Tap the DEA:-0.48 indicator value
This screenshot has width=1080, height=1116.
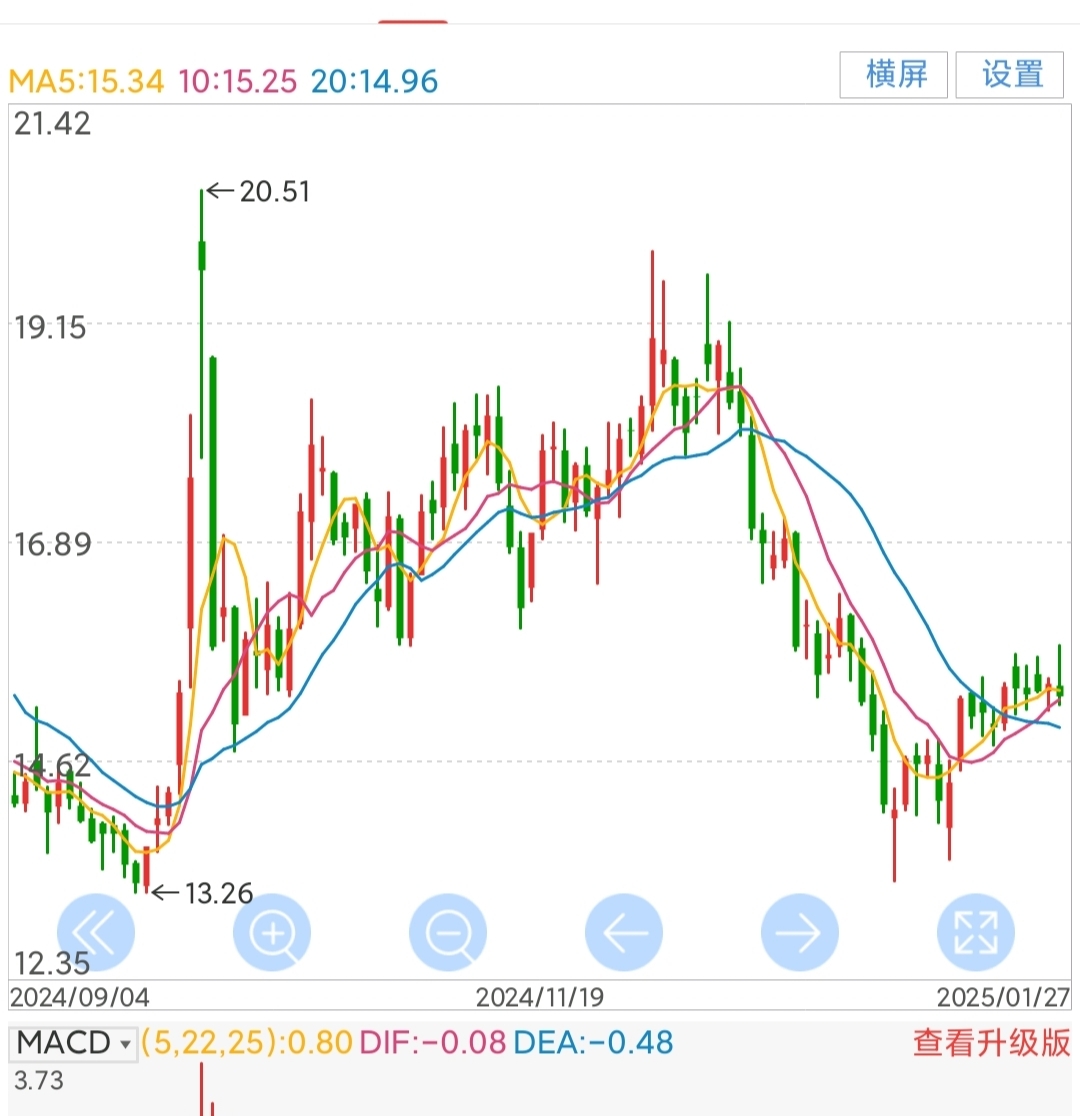pos(593,1043)
